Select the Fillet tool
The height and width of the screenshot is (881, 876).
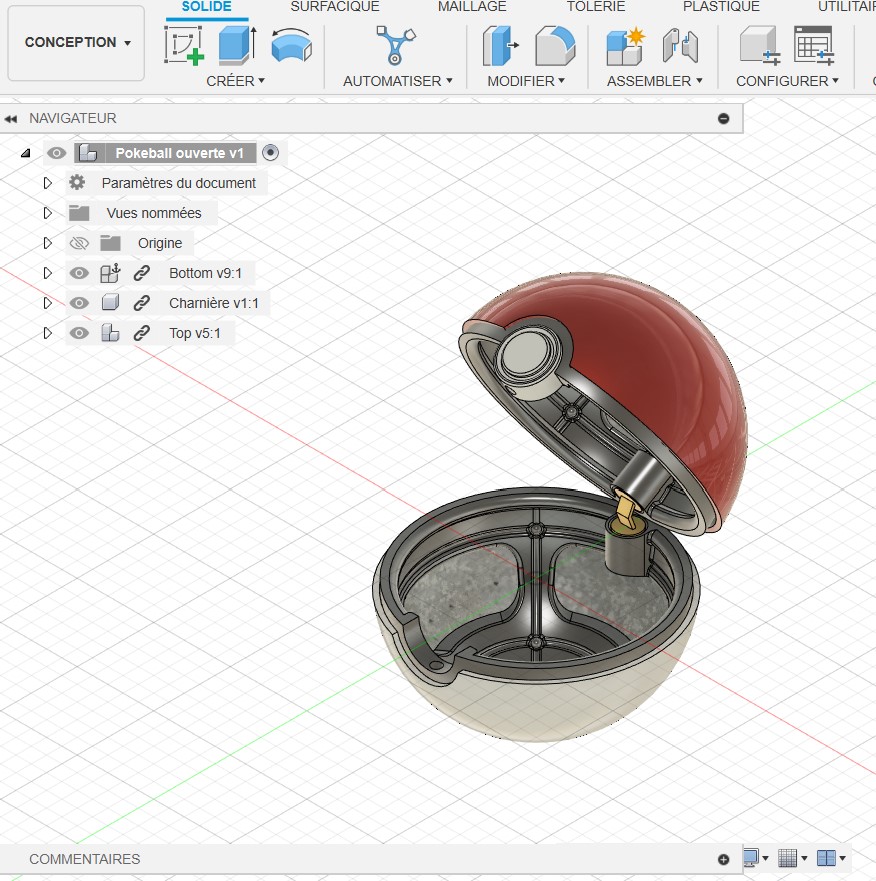(554, 46)
